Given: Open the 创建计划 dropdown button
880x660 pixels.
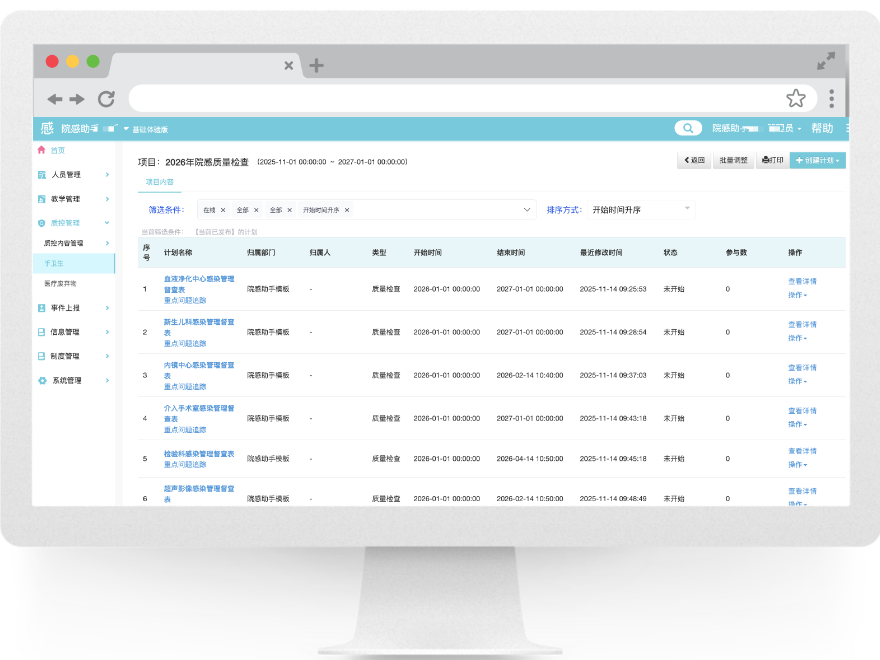Looking at the screenshot, I should coord(817,160).
